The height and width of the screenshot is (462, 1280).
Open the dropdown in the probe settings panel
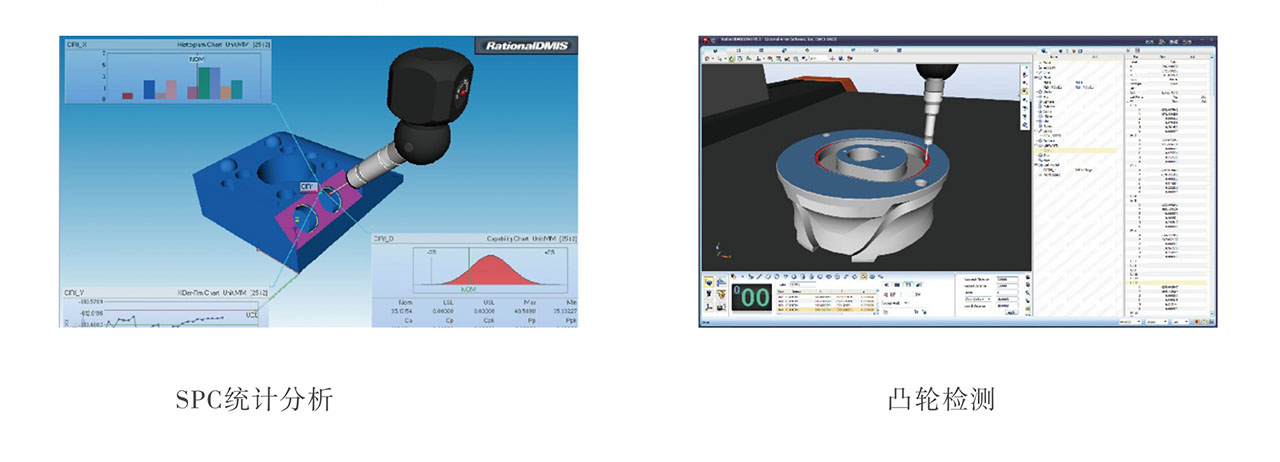[978, 299]
